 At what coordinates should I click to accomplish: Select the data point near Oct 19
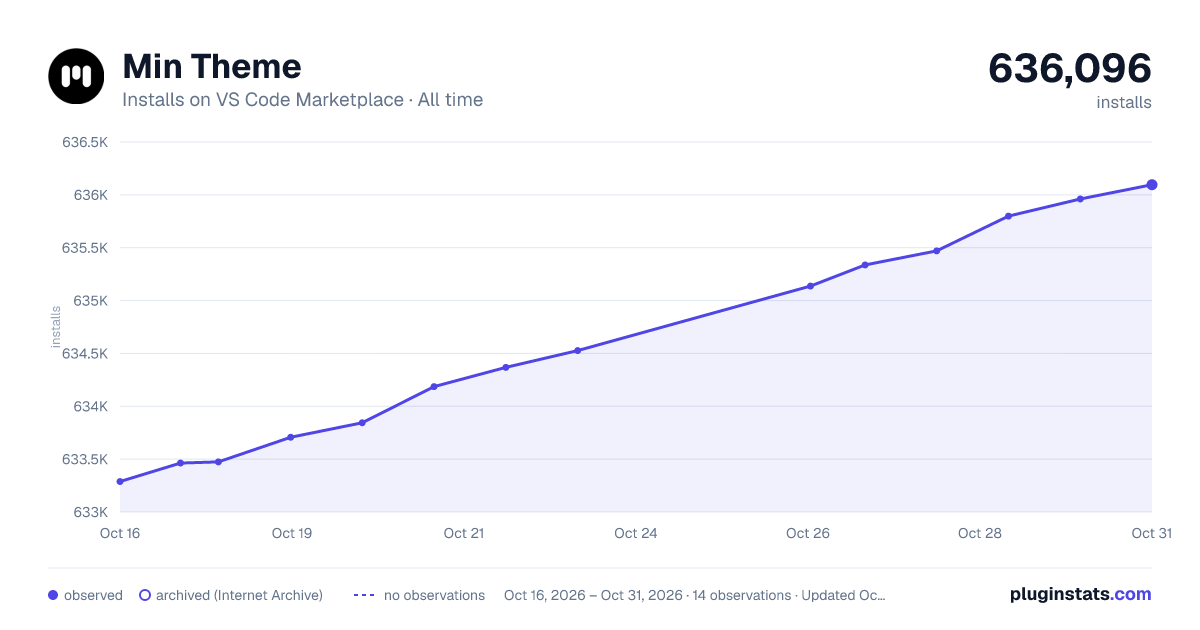pyautogui.click(x=290, y=437)
